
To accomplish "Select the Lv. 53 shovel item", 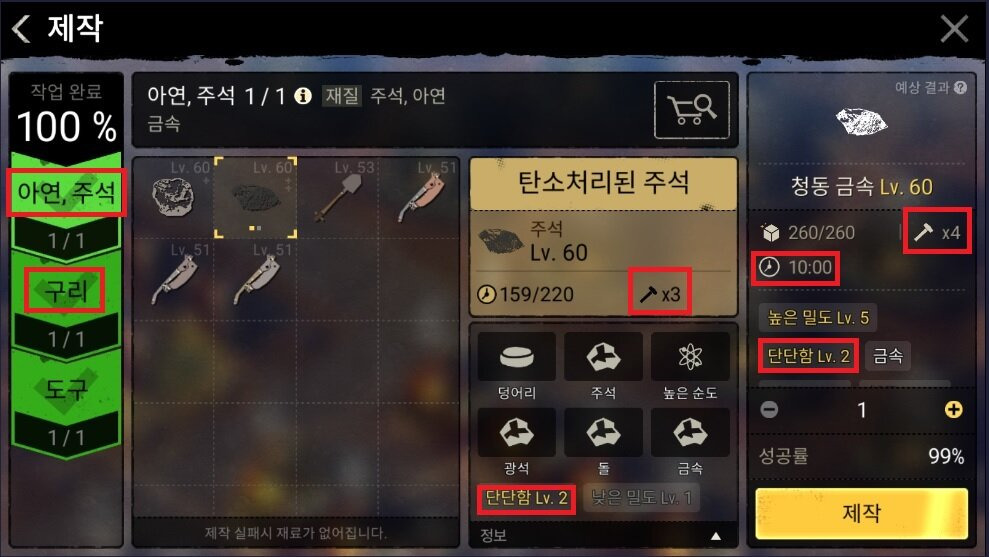I will (338, 197).
